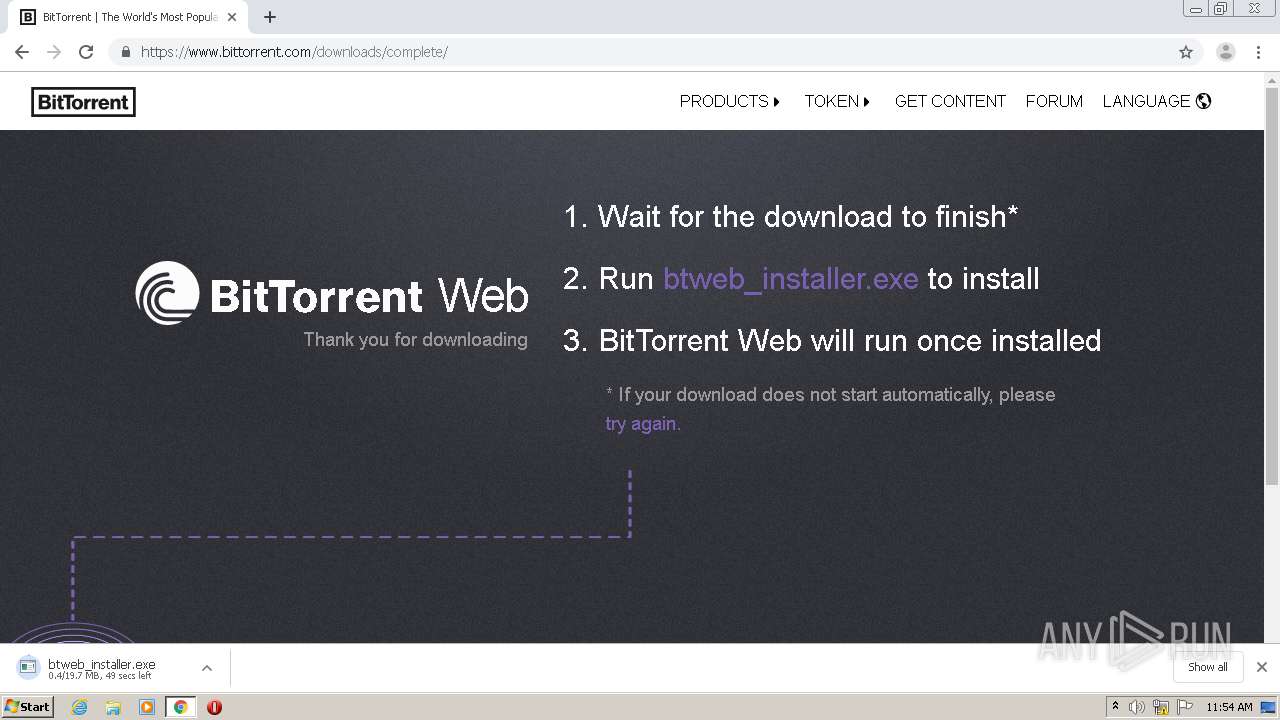Image resolution: width=1280 pixels, height=720 pixels.
Task: Open a new tab with plus button
Action: pyautogui.click(x=270, y=17)
